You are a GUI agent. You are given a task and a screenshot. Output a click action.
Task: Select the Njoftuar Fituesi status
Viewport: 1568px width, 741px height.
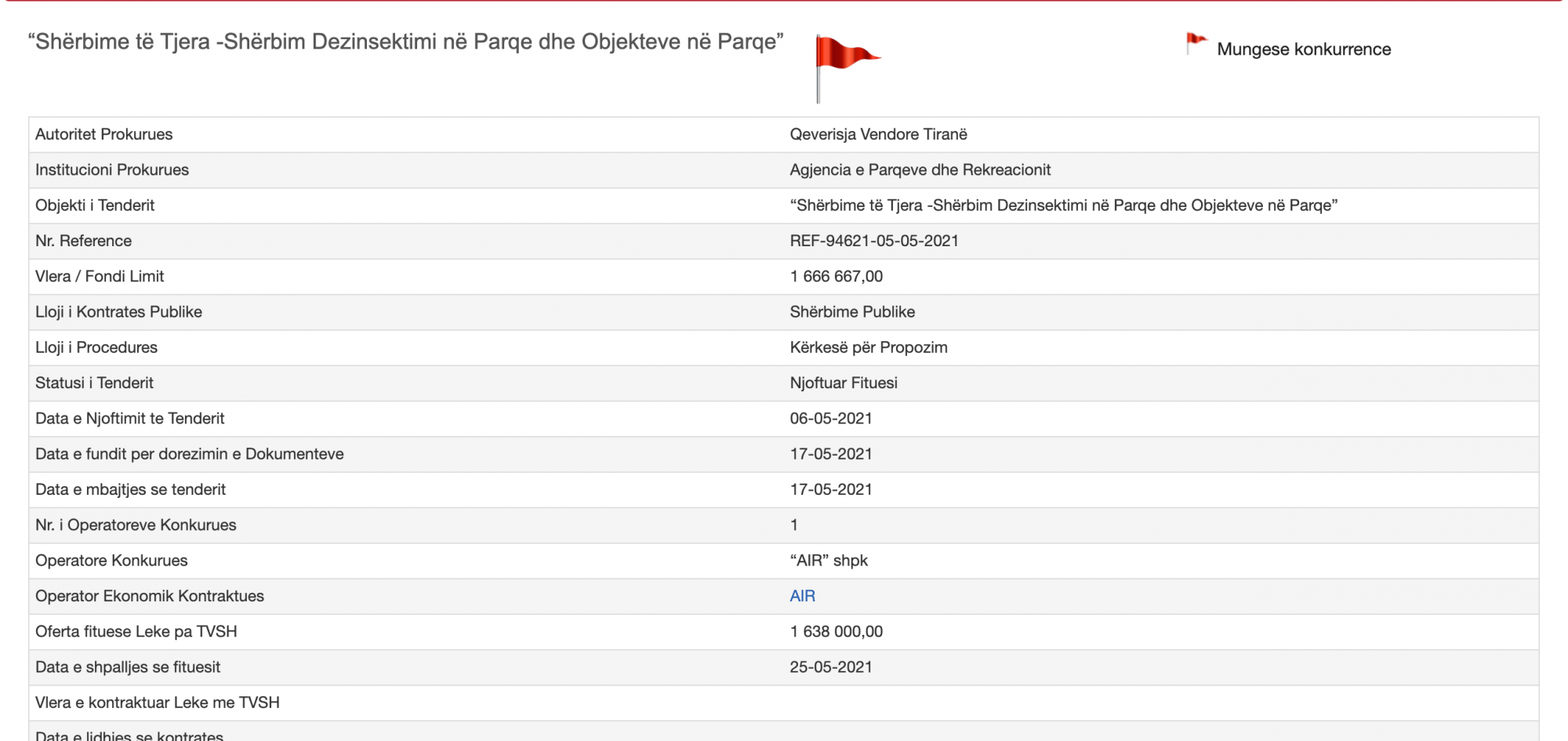844,383
